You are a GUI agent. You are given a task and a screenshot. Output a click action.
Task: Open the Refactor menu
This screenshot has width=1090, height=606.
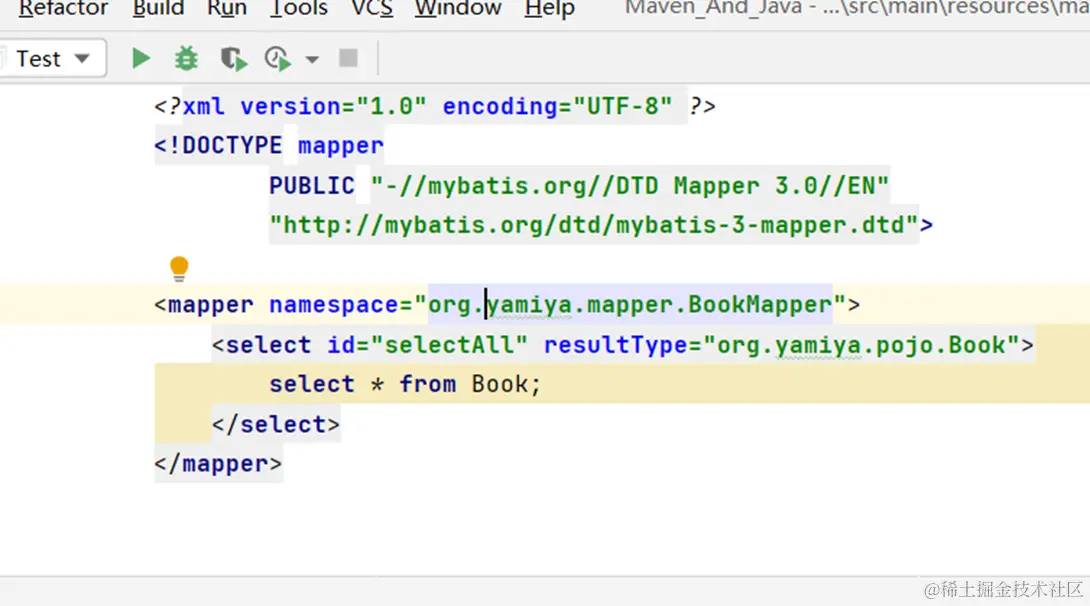click(63, 8)
